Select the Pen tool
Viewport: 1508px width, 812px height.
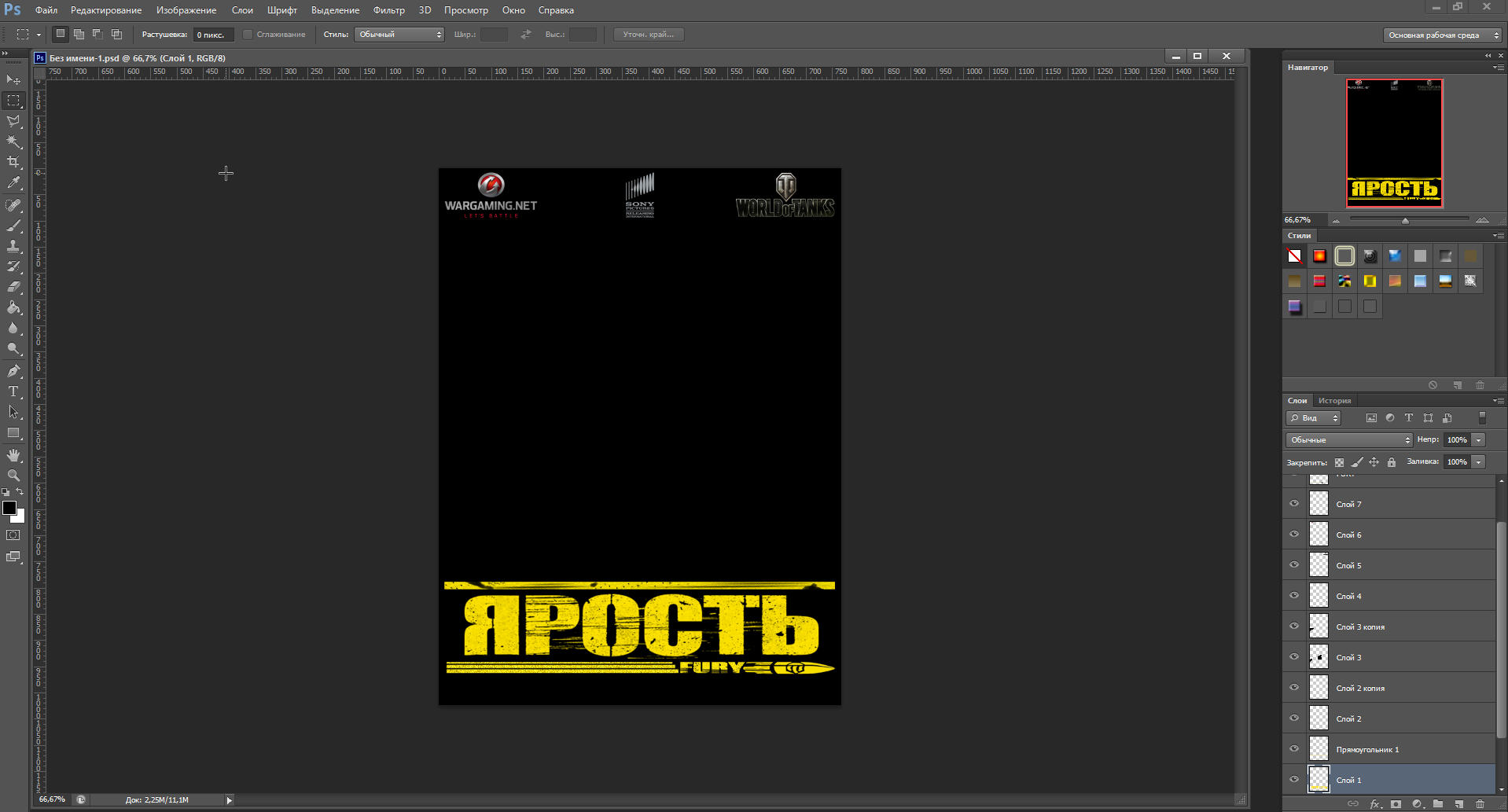tap(13, 371)
